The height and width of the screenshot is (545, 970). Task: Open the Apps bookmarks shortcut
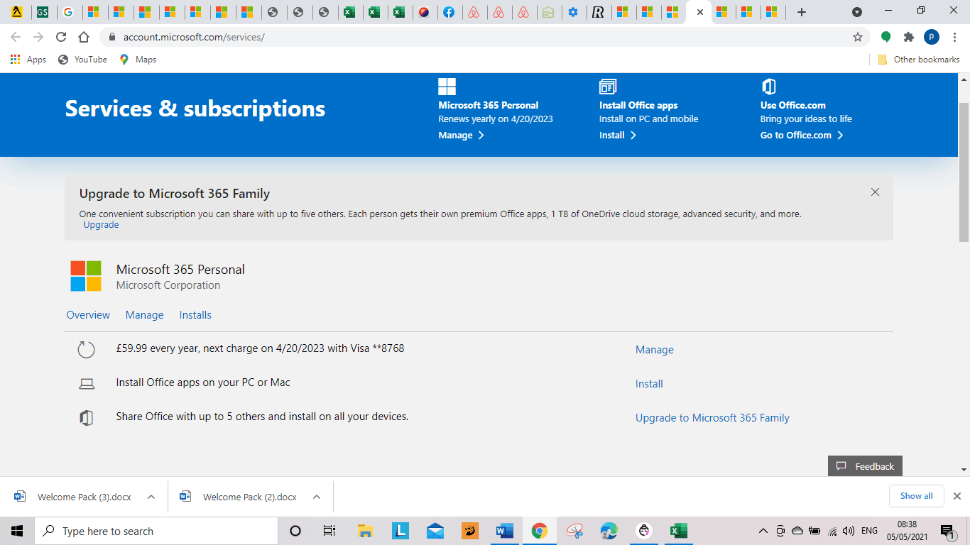point(28,59)
